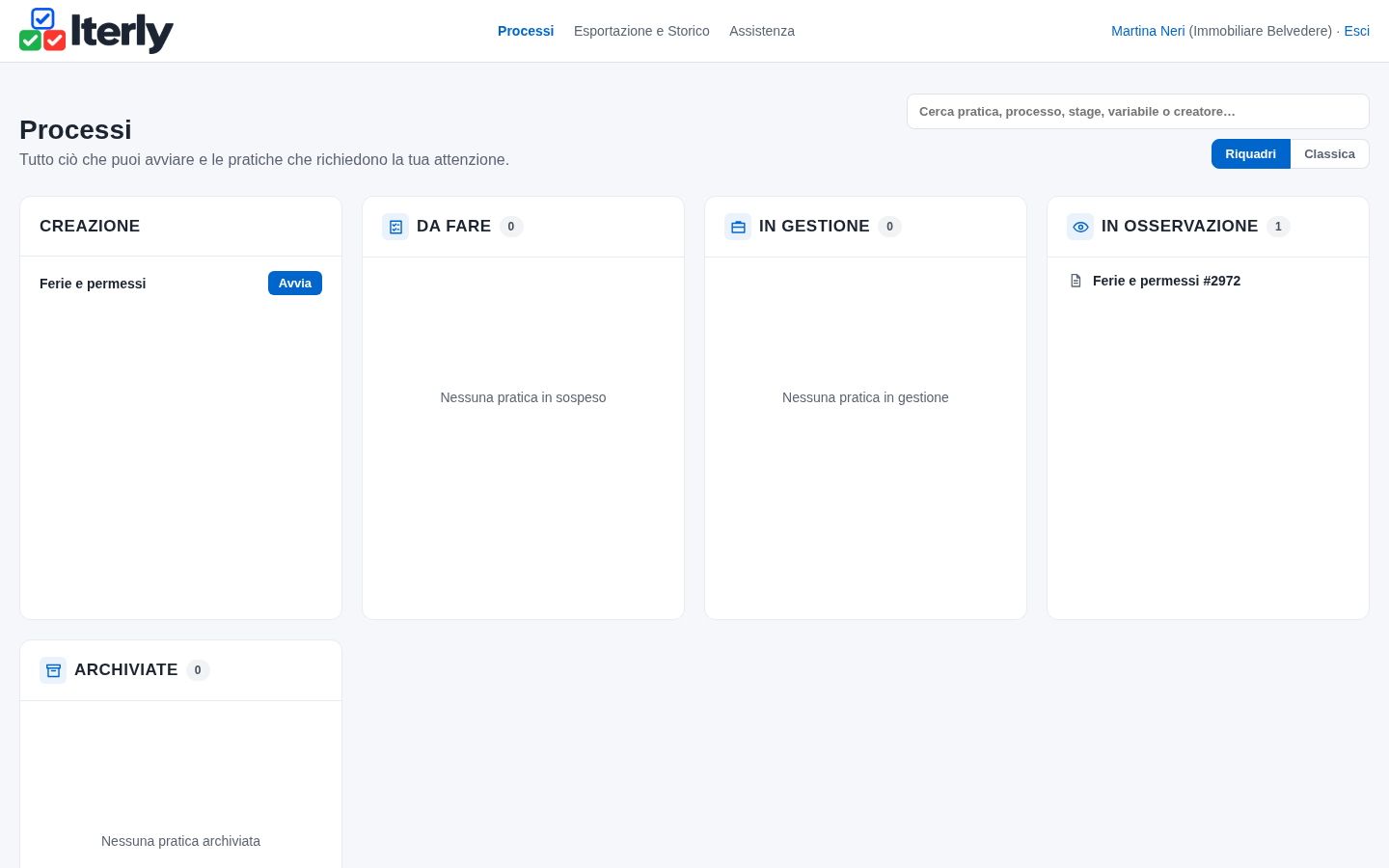Click the Da Fare count badge 0

point(511,227)
